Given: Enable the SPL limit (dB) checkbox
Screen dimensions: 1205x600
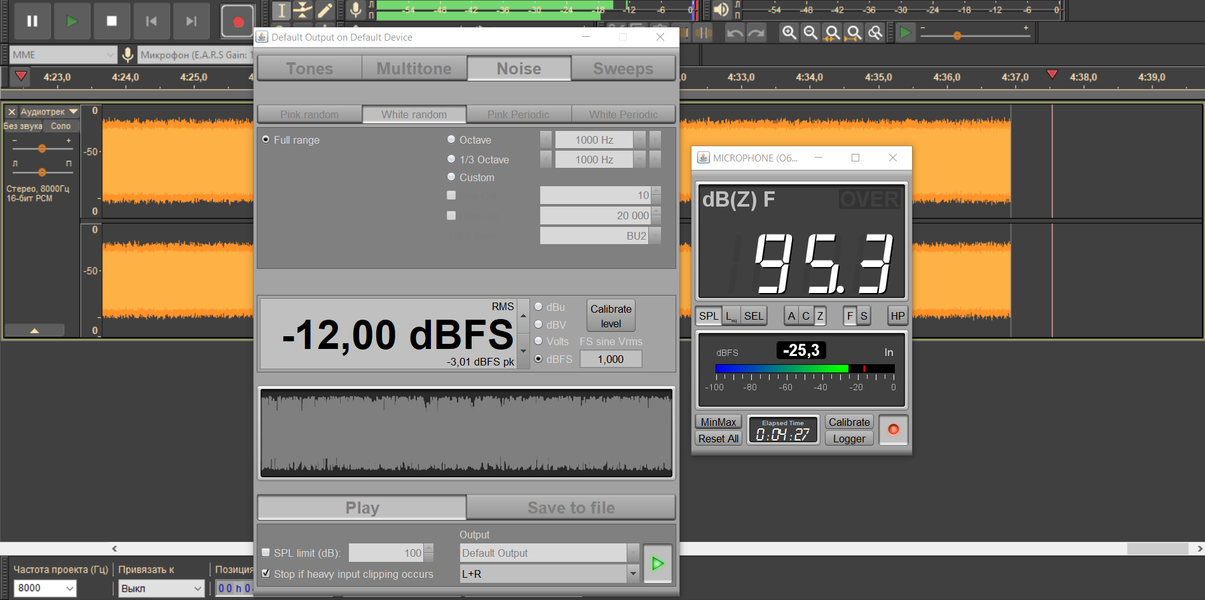Looking at the screenshot, I should [266, 553].
